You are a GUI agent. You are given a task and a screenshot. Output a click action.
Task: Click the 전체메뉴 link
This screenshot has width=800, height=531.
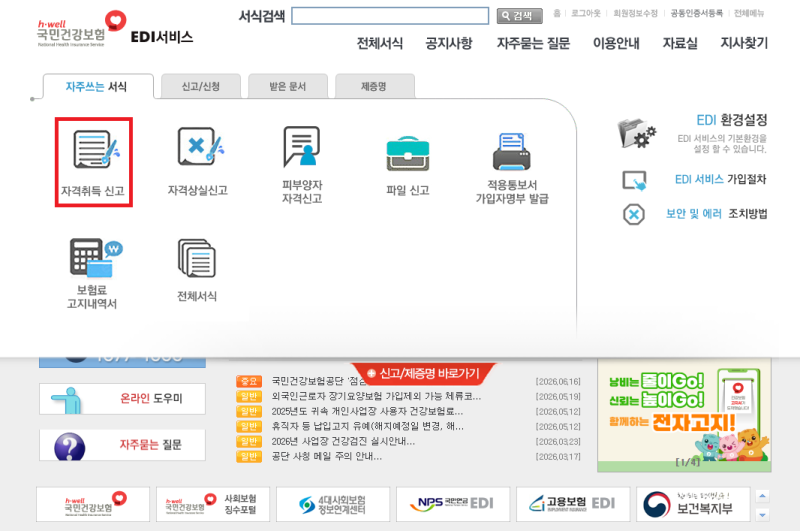point(749,13)
